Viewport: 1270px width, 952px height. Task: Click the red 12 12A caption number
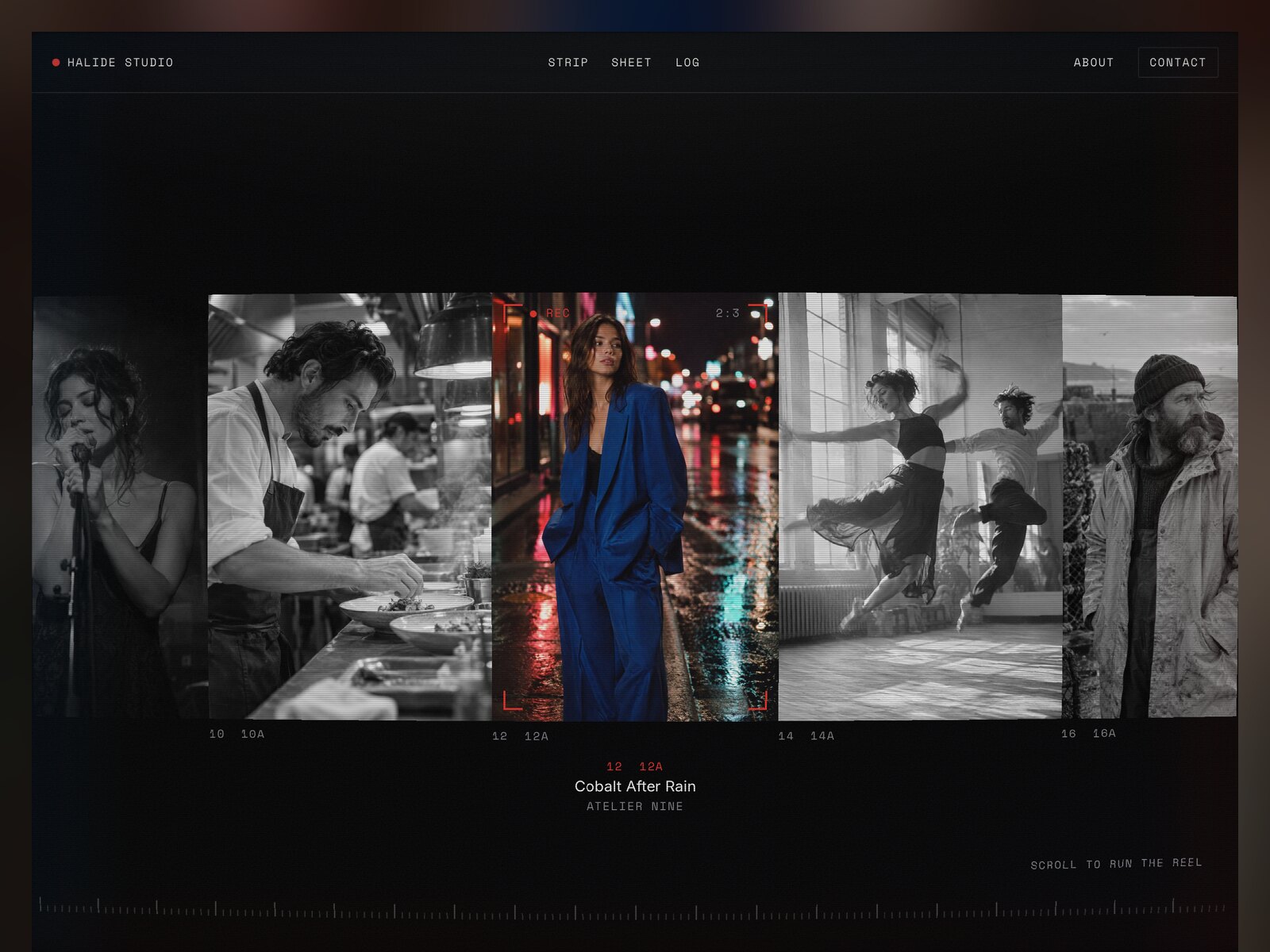(634, 766)
